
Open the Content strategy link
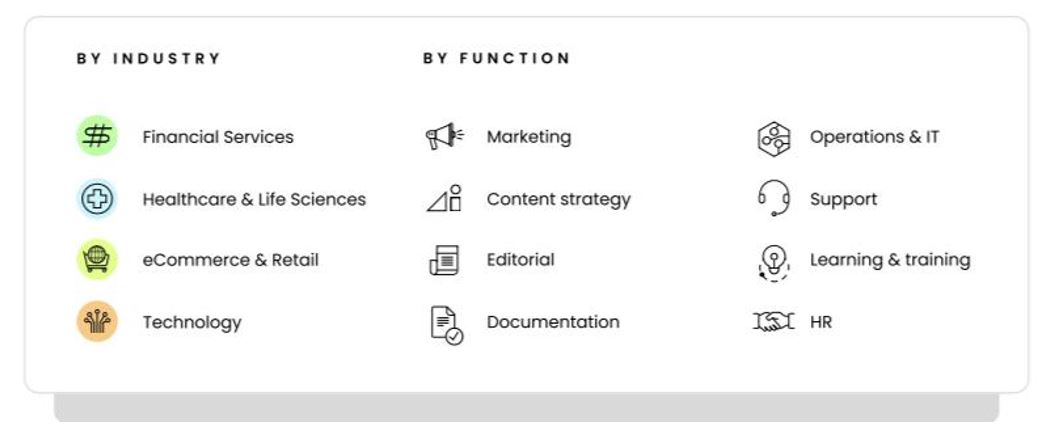pos(558,199)
